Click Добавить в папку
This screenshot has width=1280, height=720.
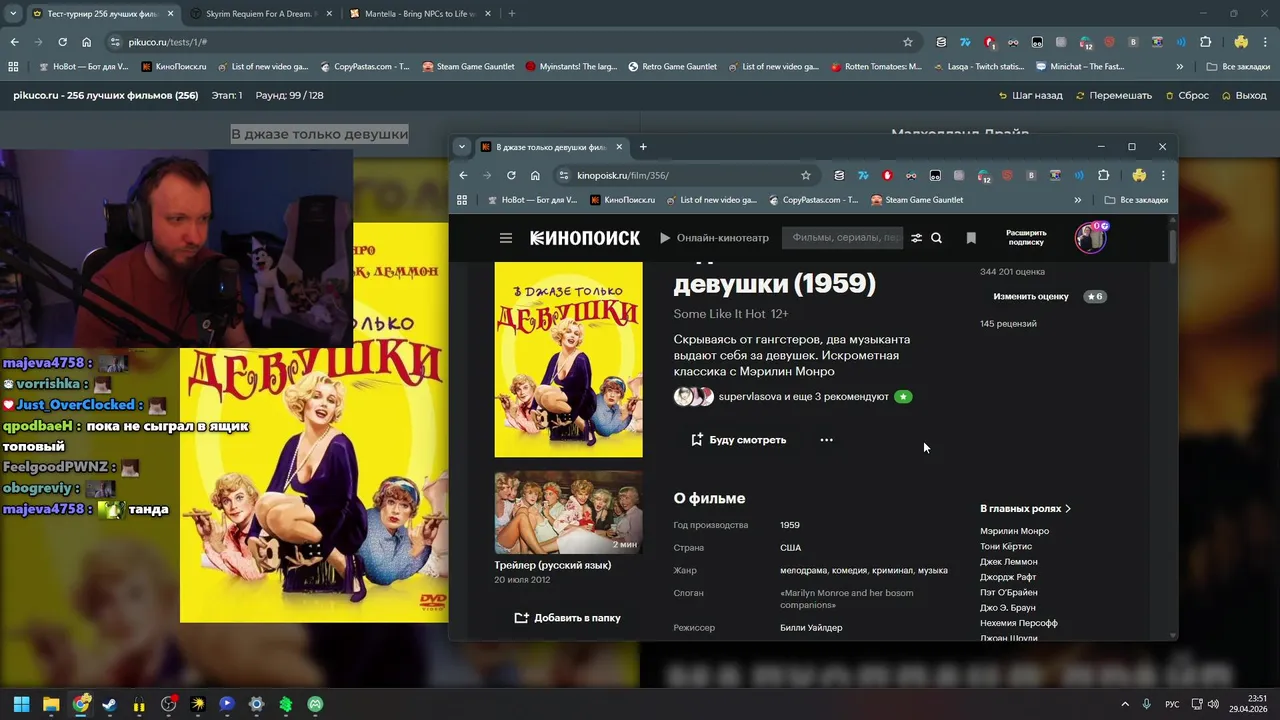[x=567, y=618]
